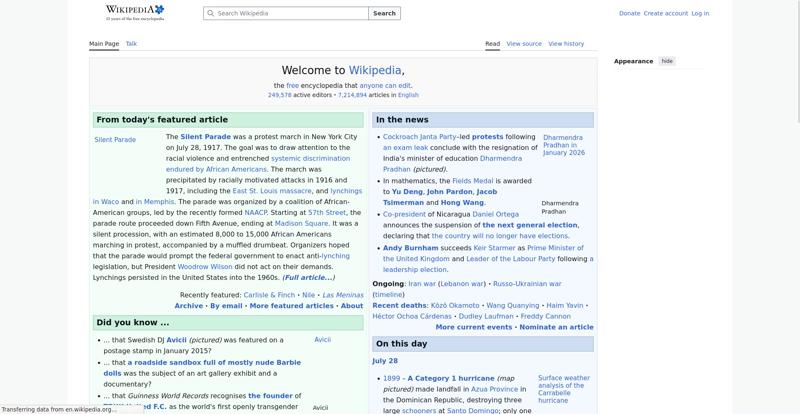Open the View source tab
Viewport: 800px width, 414px height.
tap(524, 44)
